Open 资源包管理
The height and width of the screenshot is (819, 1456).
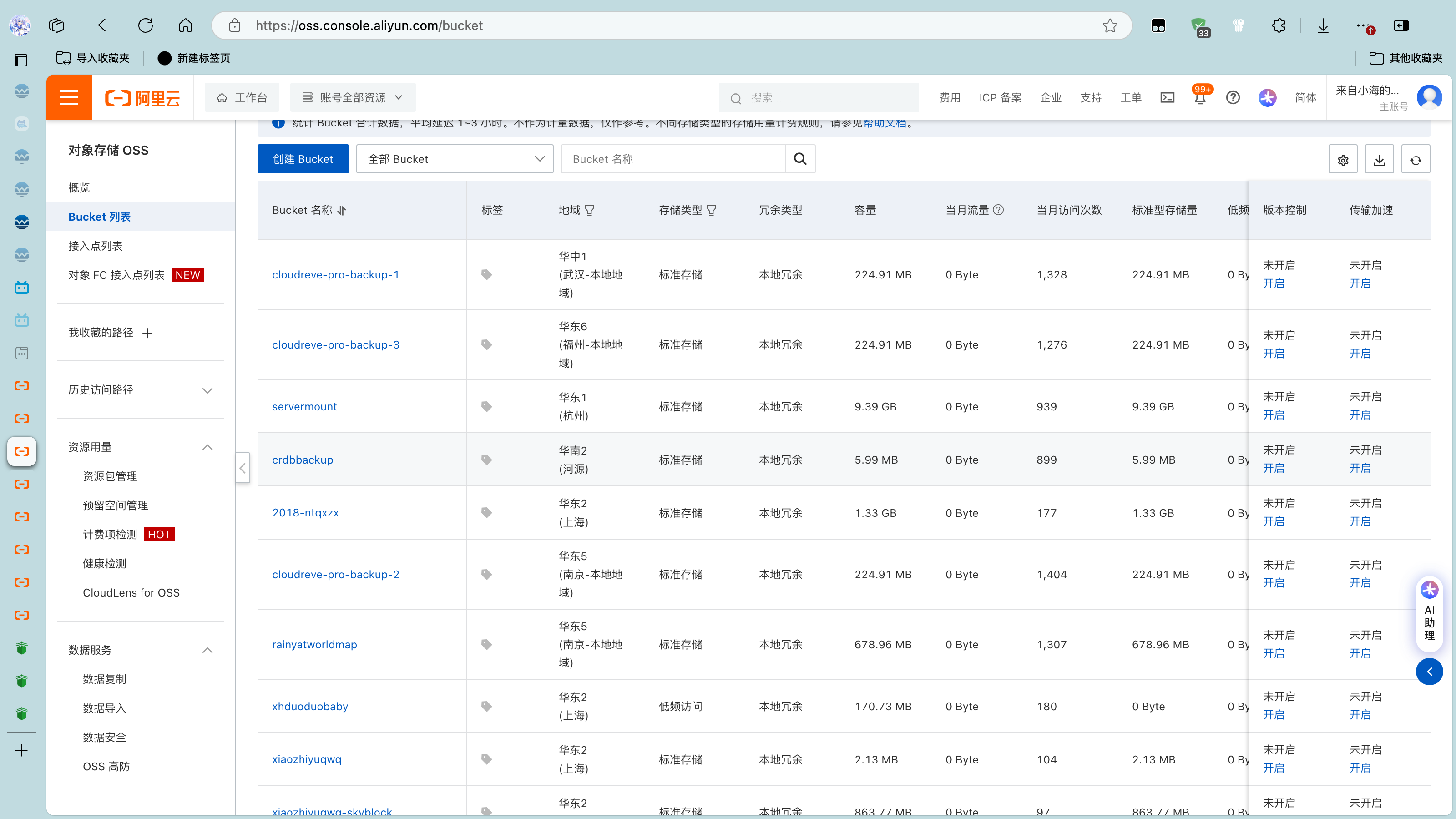(x=110, y=476)
